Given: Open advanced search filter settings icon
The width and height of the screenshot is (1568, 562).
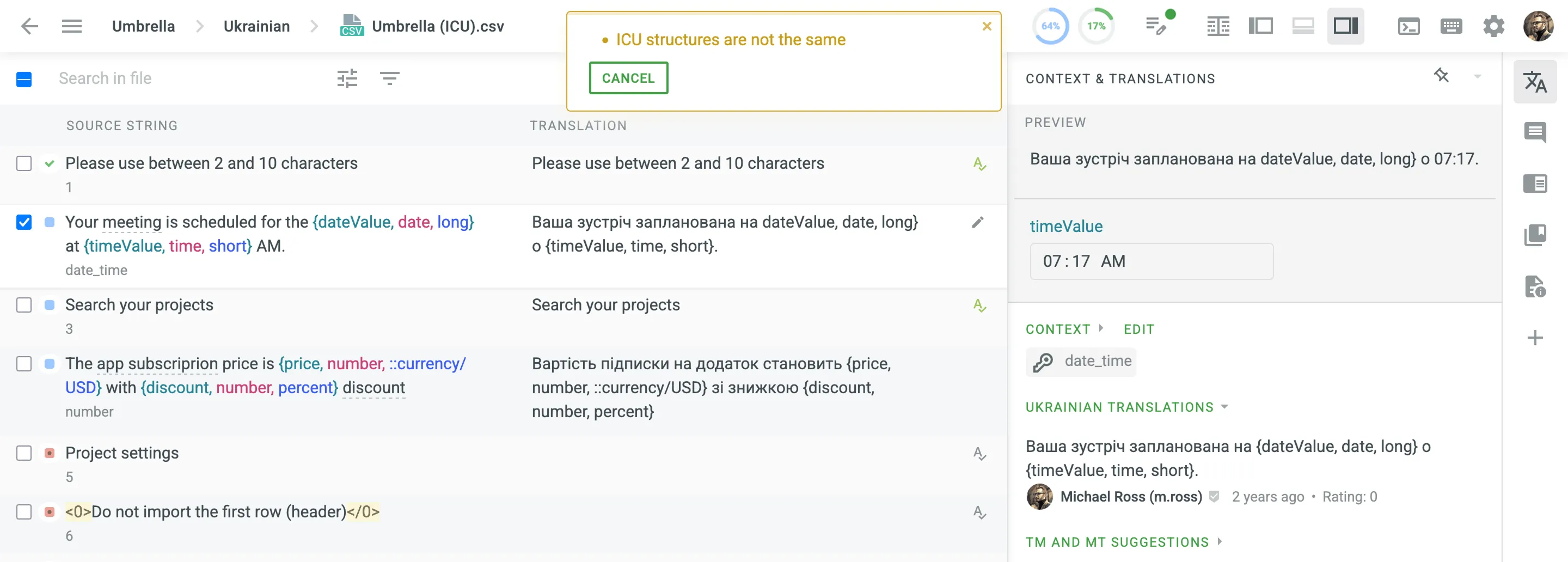Looking at the screenshot, I should click(347, 78).
